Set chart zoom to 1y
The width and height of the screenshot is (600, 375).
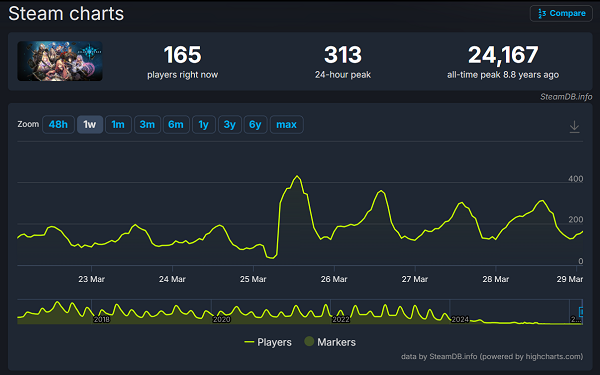tap(204, 124)
